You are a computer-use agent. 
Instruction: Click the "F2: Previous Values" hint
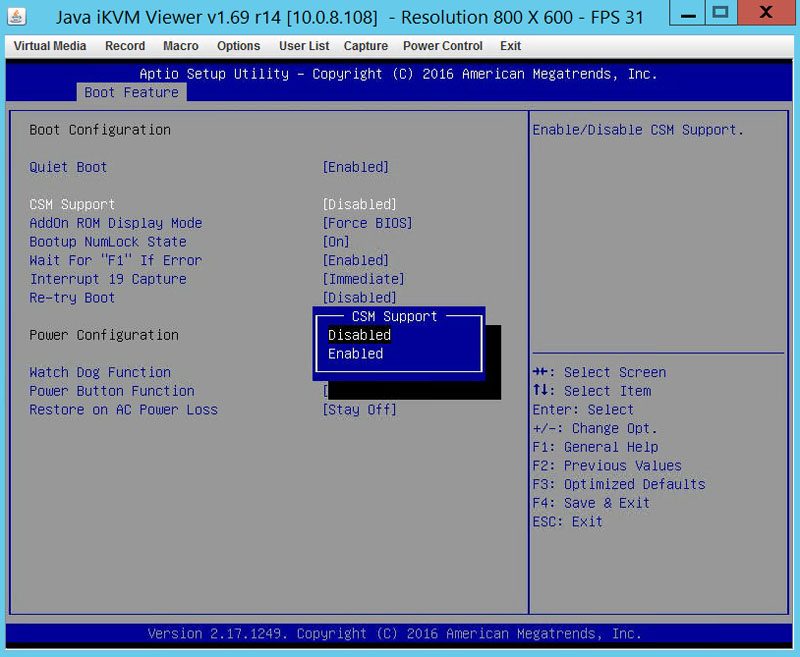pyautogui.click(x=607, y=466)
